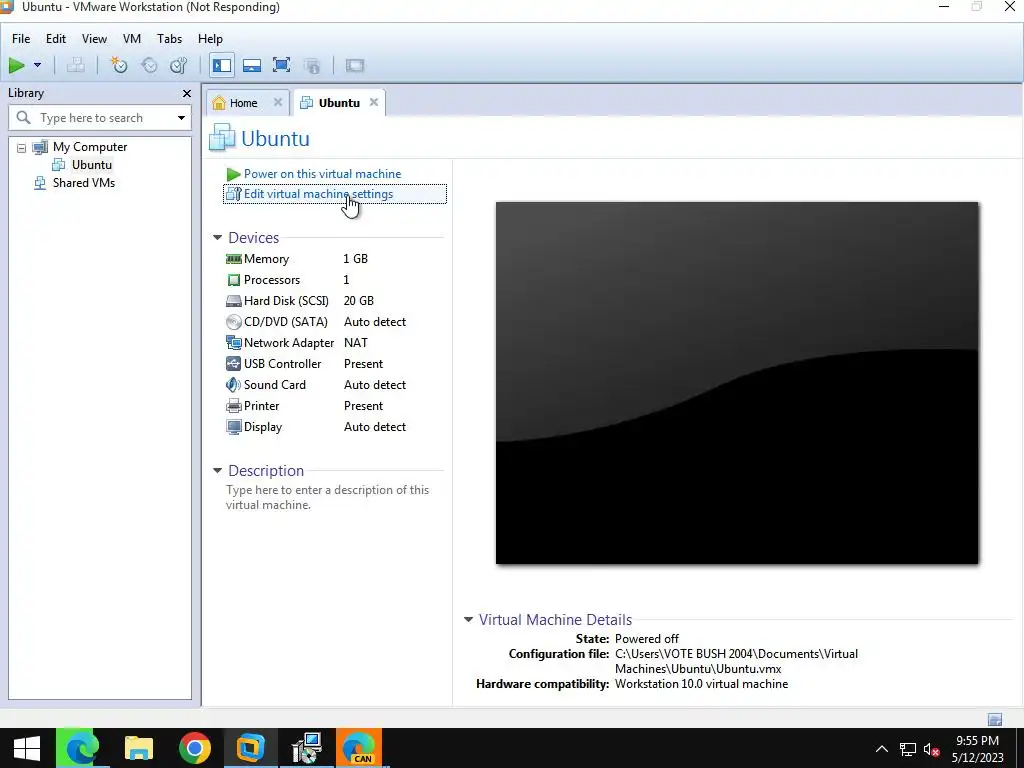This screenshot has width=1024, height=768.
Task: Click the Revert to Snapshot toolbar icon
Action: pos(150,65)
